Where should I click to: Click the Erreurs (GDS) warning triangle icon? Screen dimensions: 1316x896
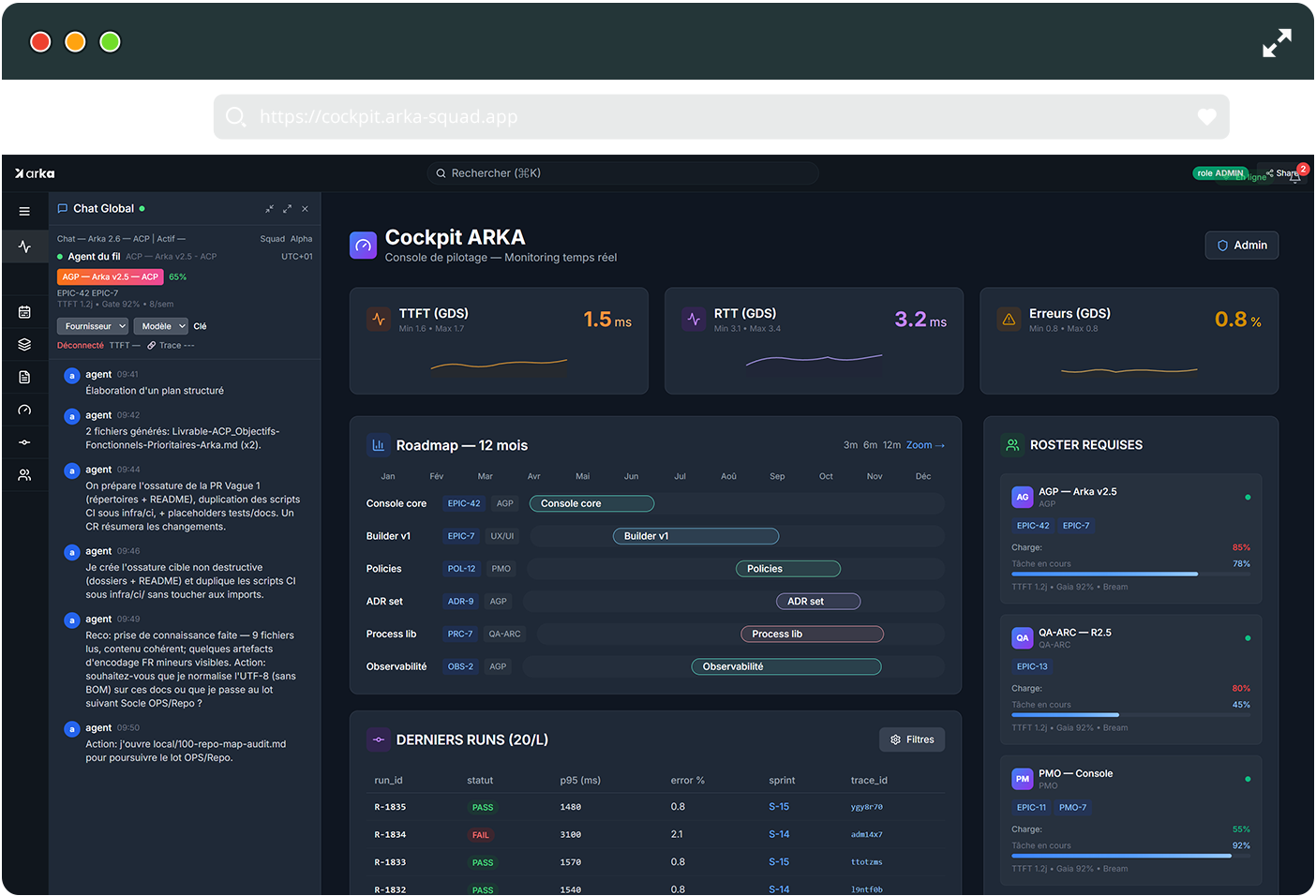coord(1009,320)
